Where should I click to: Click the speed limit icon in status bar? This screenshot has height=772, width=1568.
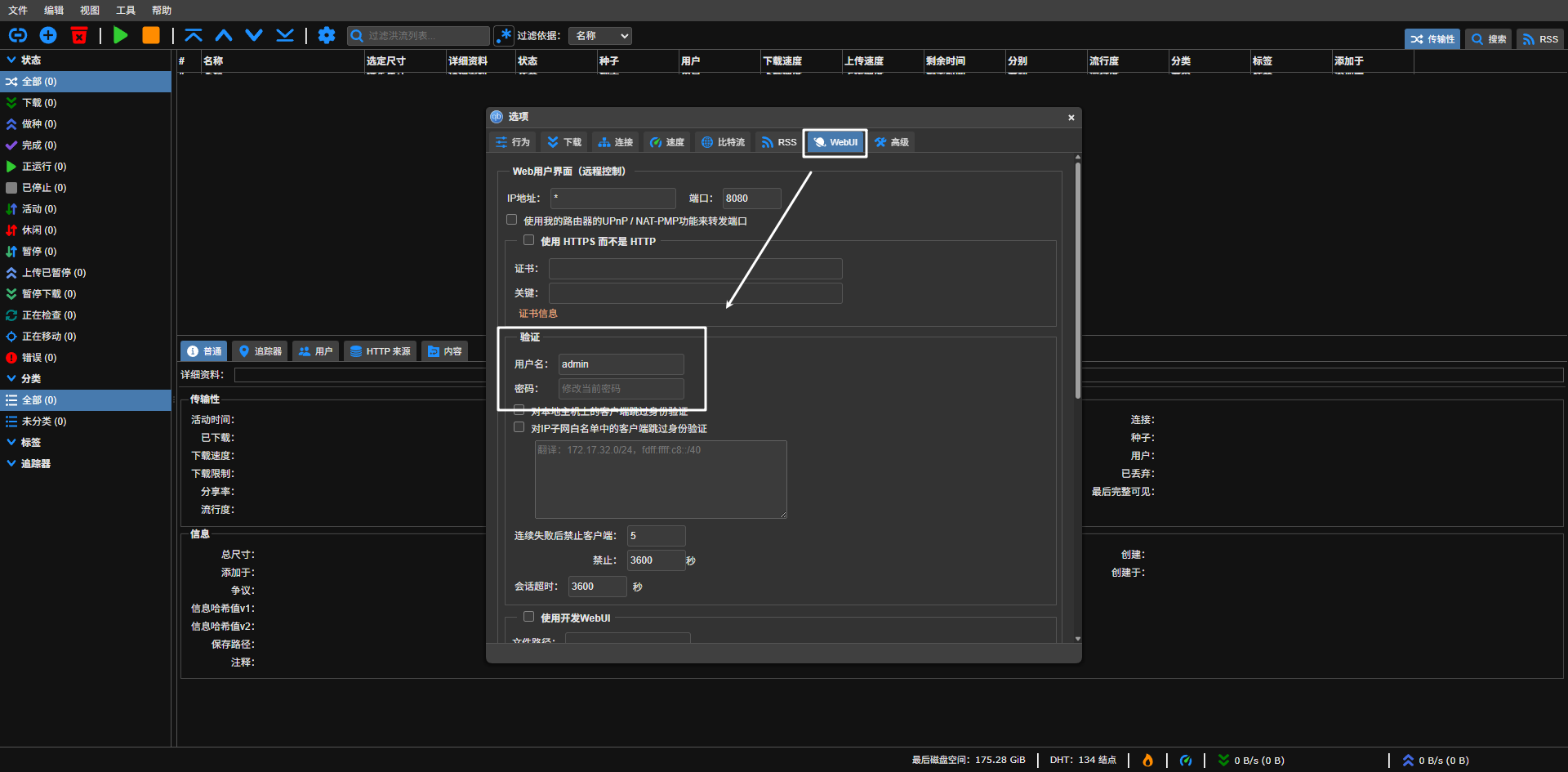pos(1186,761)
